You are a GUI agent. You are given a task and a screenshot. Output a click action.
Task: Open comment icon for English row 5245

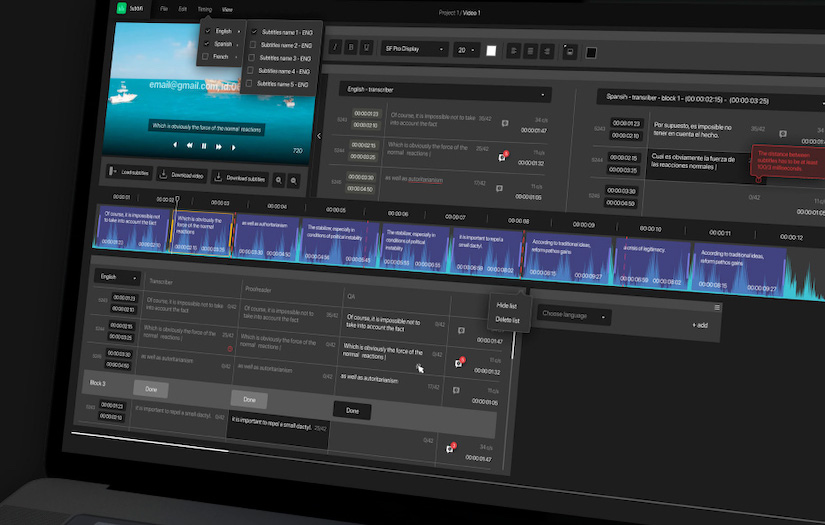click(x=499, y=188)
